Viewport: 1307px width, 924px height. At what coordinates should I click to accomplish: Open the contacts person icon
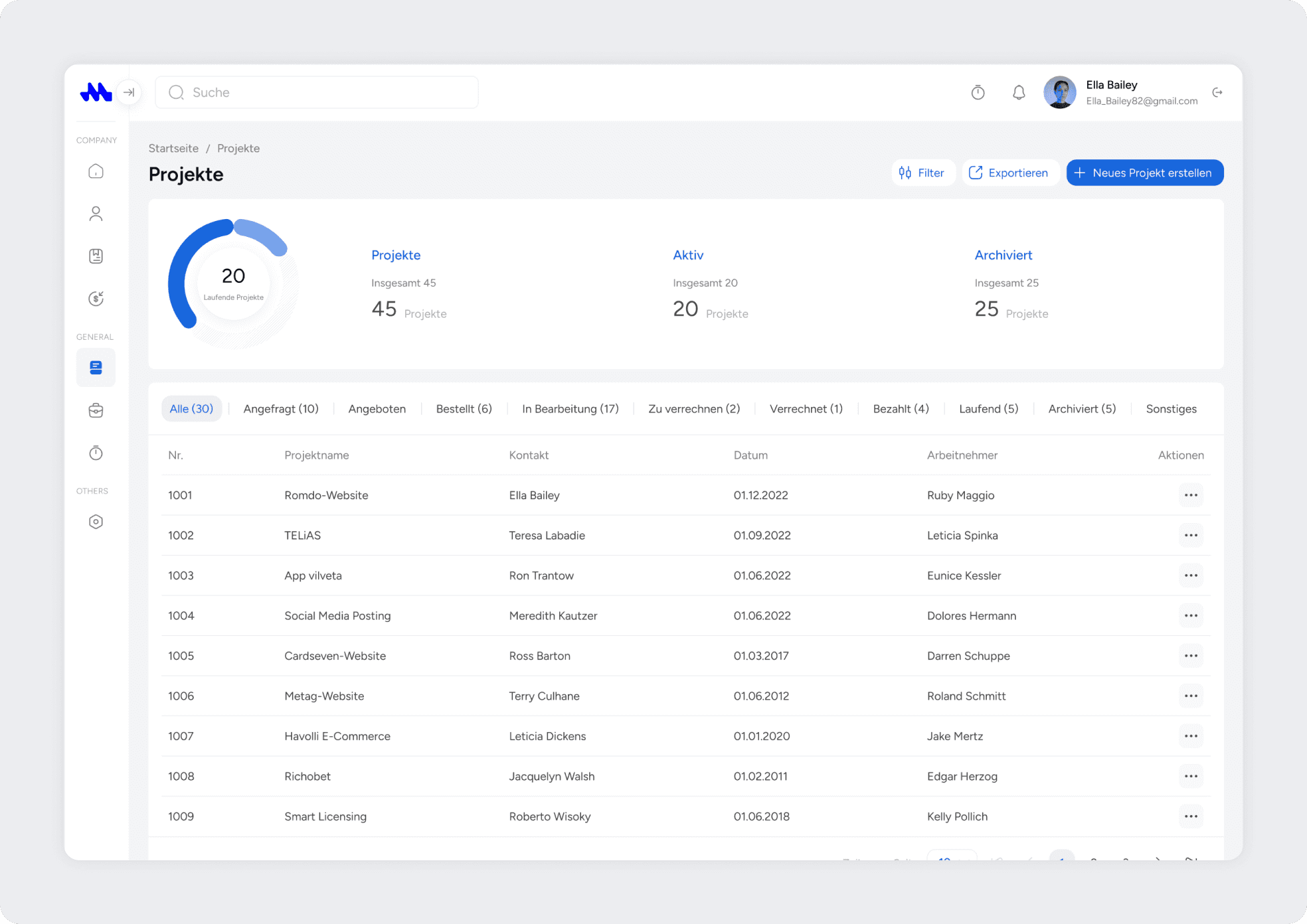pos(96,214)
